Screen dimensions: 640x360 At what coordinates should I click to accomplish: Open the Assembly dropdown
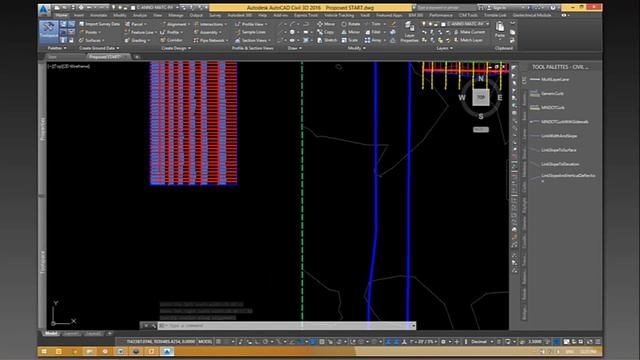click(x=207, y=32)
